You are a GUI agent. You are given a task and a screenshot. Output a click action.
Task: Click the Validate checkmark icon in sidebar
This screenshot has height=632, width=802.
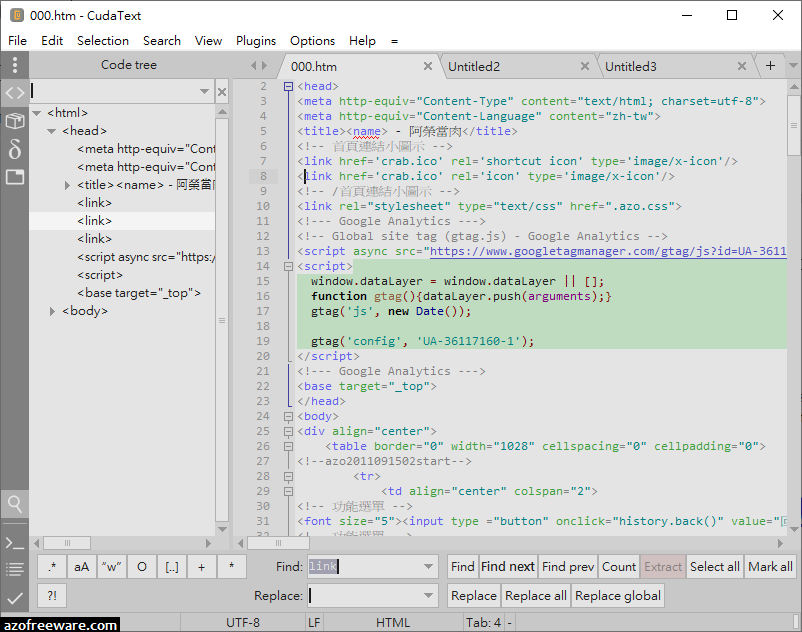(x=14, y=599)
